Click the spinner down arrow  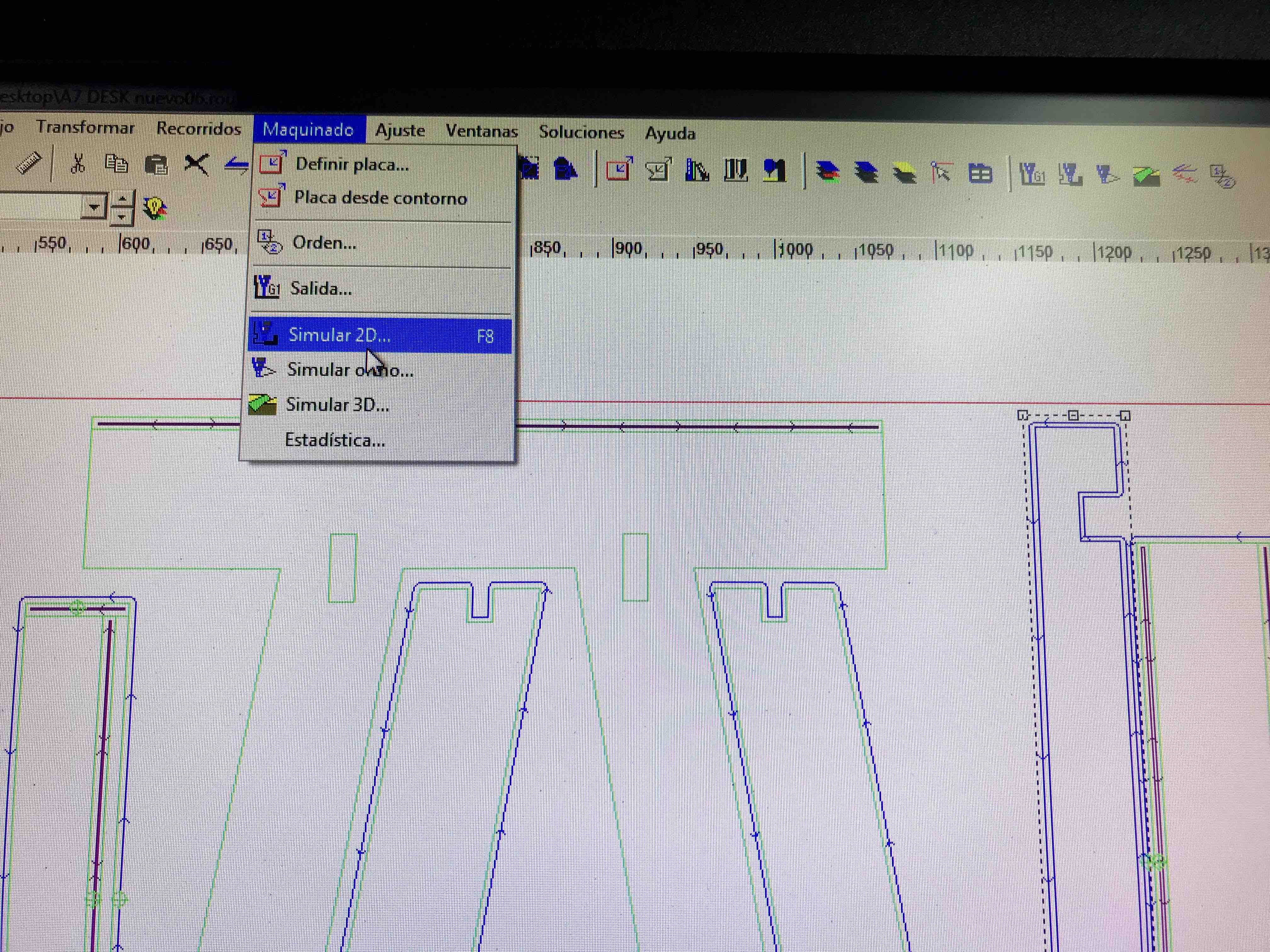coord(122,216)
